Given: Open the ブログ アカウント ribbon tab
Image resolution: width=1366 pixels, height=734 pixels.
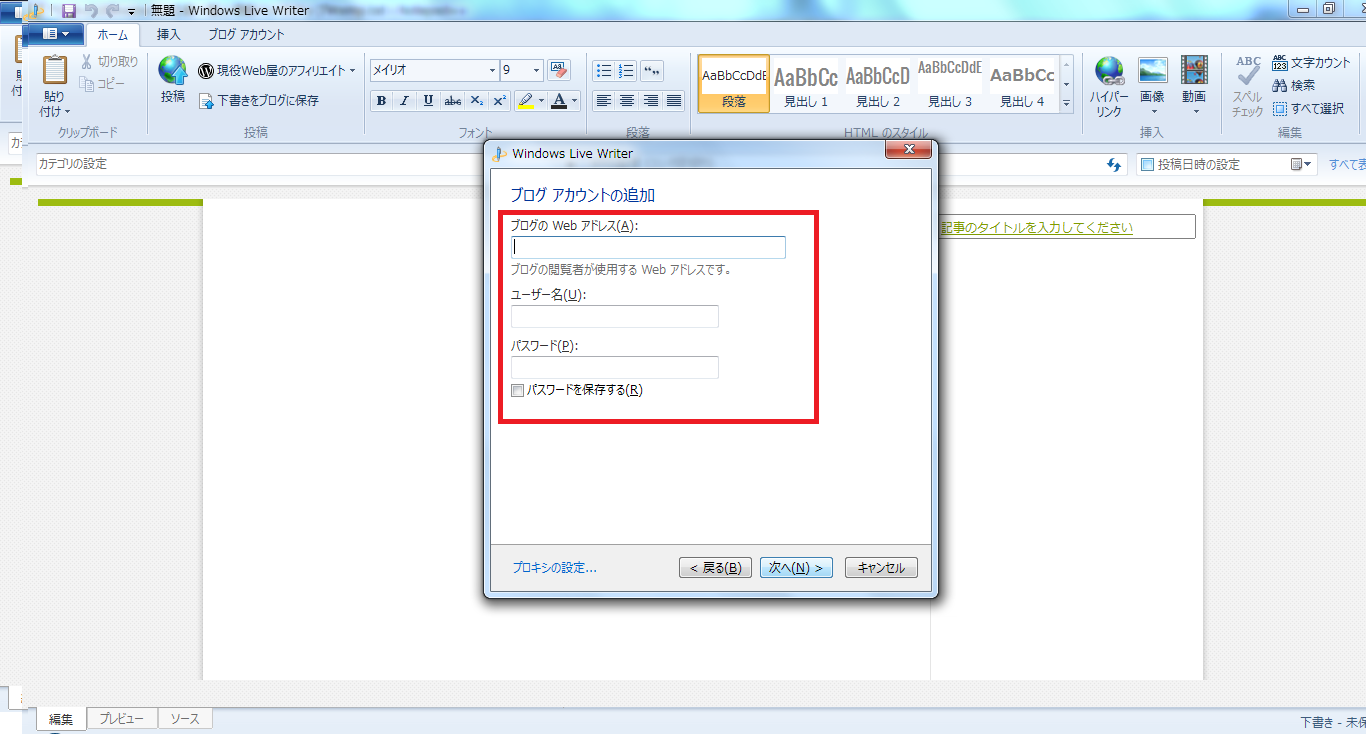Looking at the screenshot, I should [x=246, y=34].
